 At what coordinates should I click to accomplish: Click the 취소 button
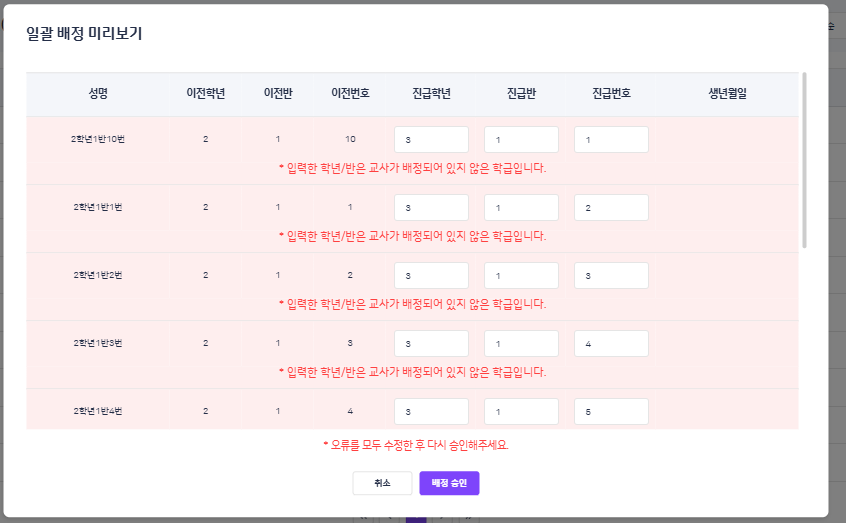382,483
